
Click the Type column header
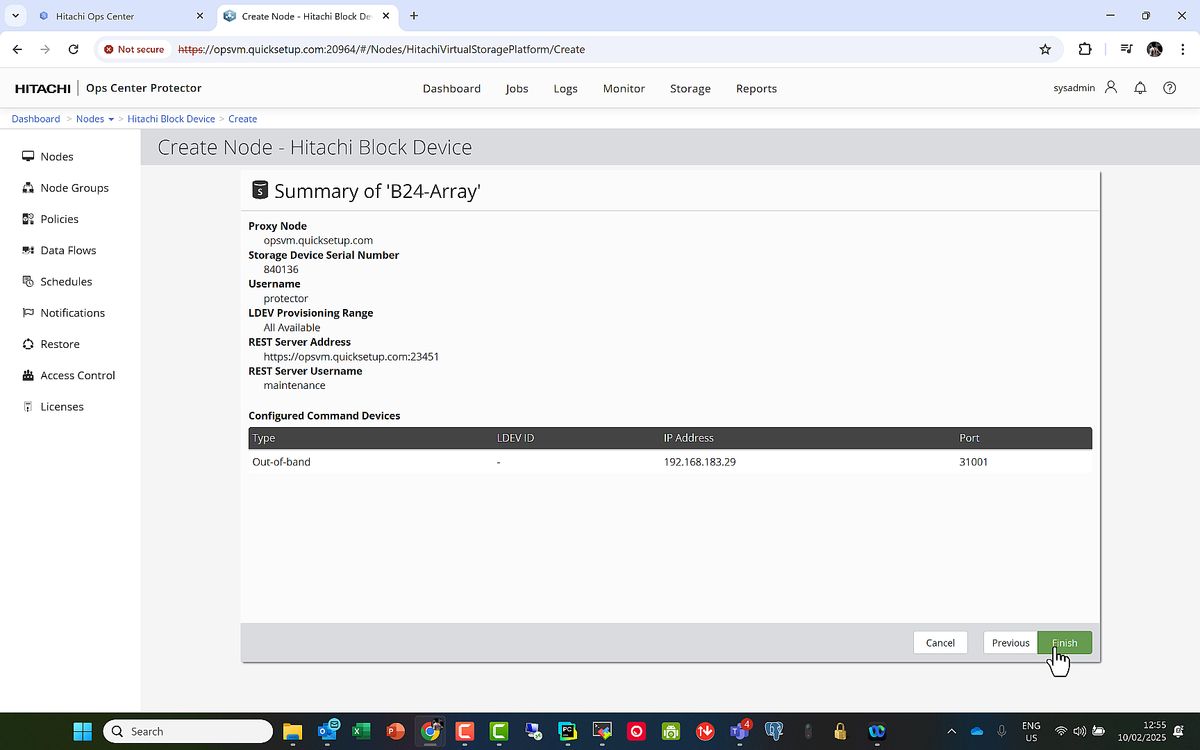tap(264, 438)
